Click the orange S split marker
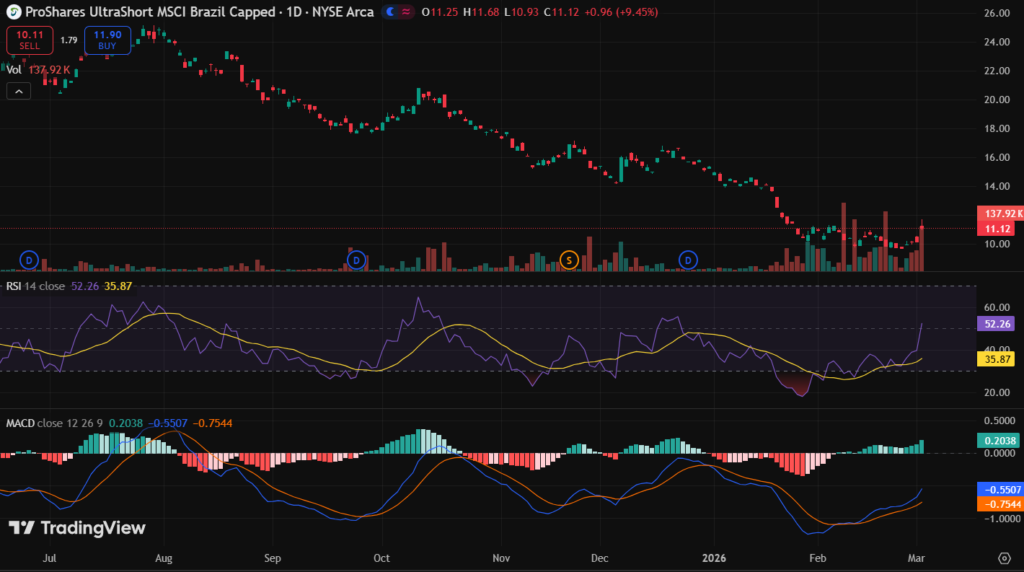 coord(569,260)
